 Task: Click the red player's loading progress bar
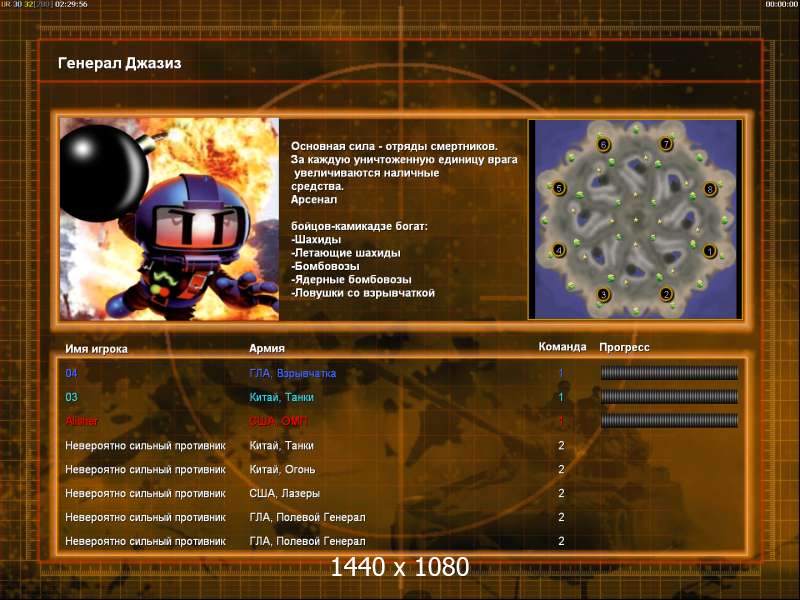tap(669, 421)
